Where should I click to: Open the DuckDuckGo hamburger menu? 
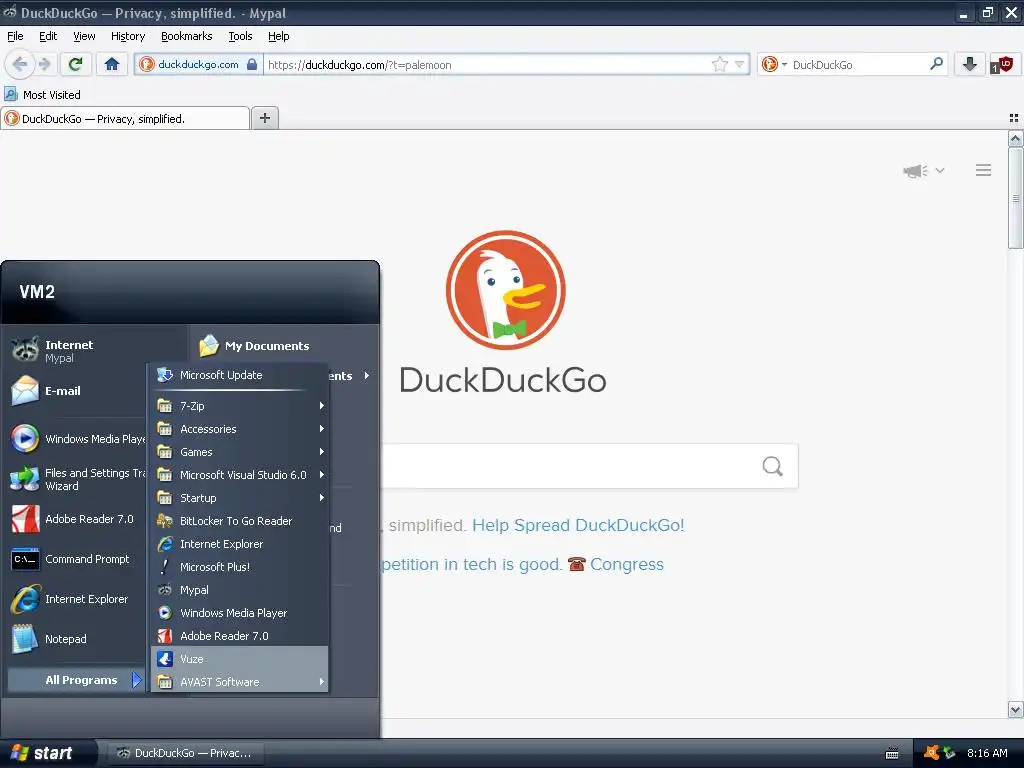tap(984, 170)
